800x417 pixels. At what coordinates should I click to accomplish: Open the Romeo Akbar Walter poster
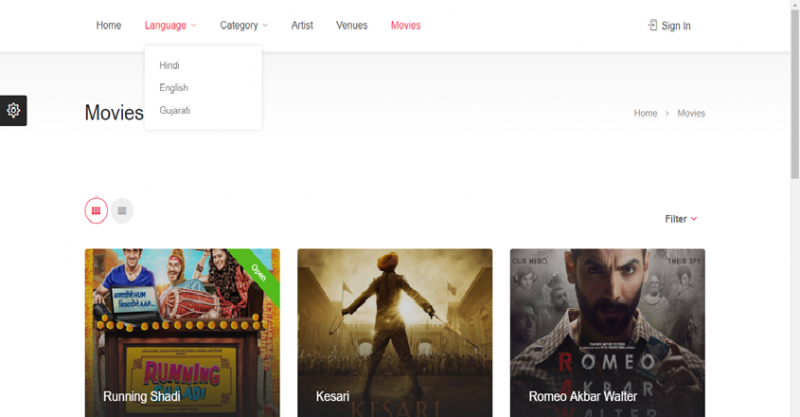click(x=608, y=333)
